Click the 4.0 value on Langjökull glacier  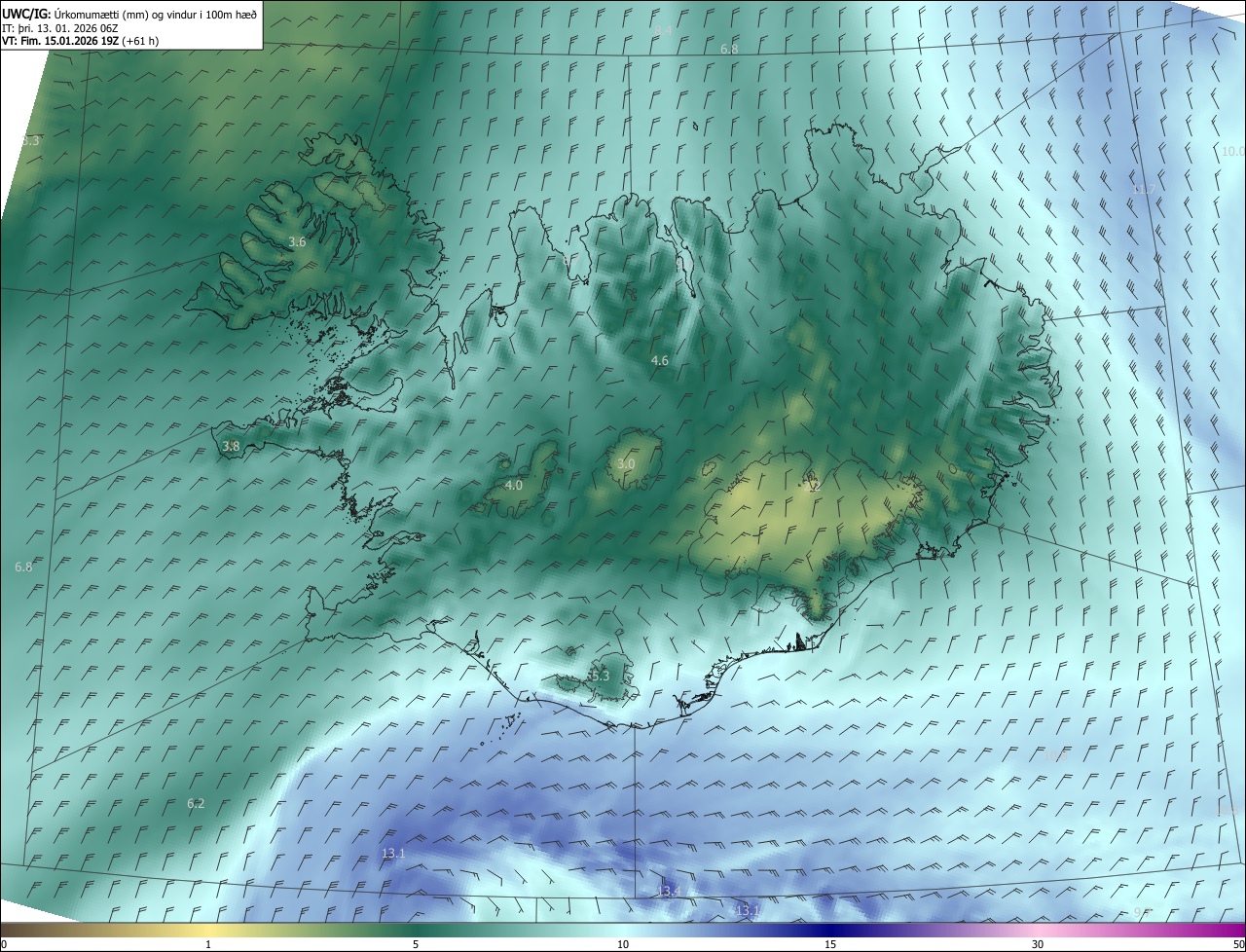[514, 485]
